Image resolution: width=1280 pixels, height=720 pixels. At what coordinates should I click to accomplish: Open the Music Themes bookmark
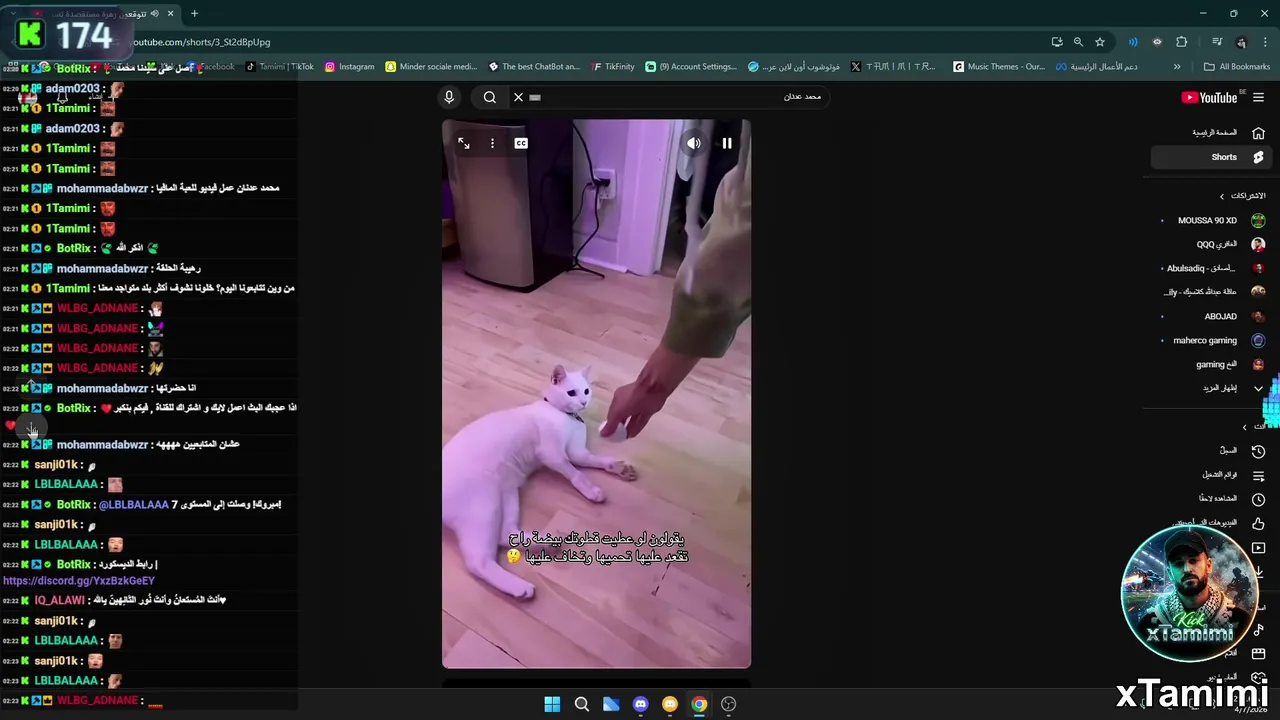tap(999, 67)
